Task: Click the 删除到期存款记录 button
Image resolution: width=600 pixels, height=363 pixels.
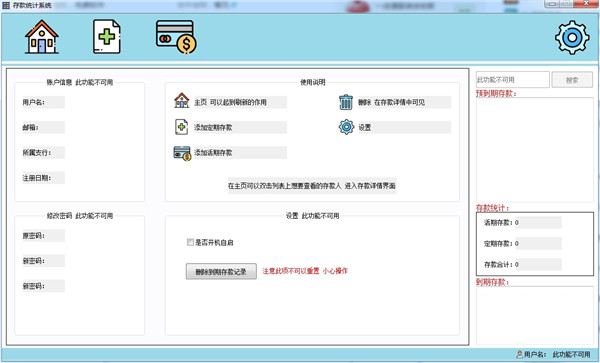Action: tap(221, 272)
